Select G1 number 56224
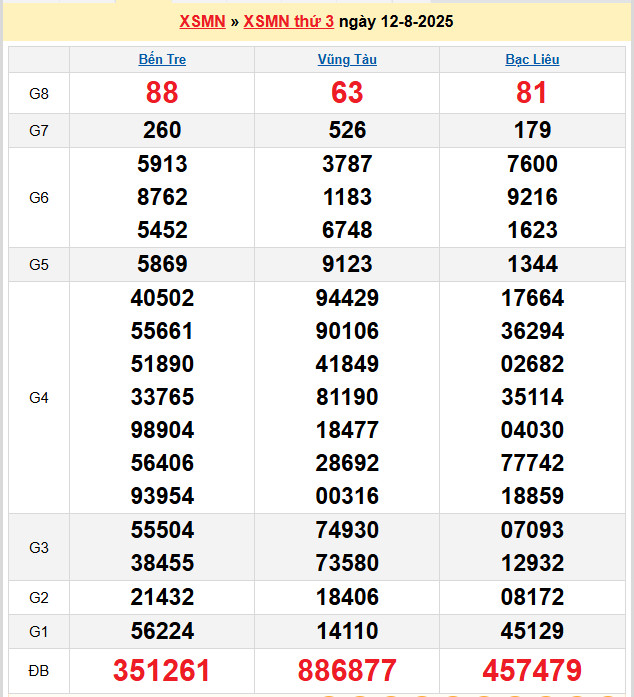Viewport: 634px width, 697px height. tap(162, 631)
